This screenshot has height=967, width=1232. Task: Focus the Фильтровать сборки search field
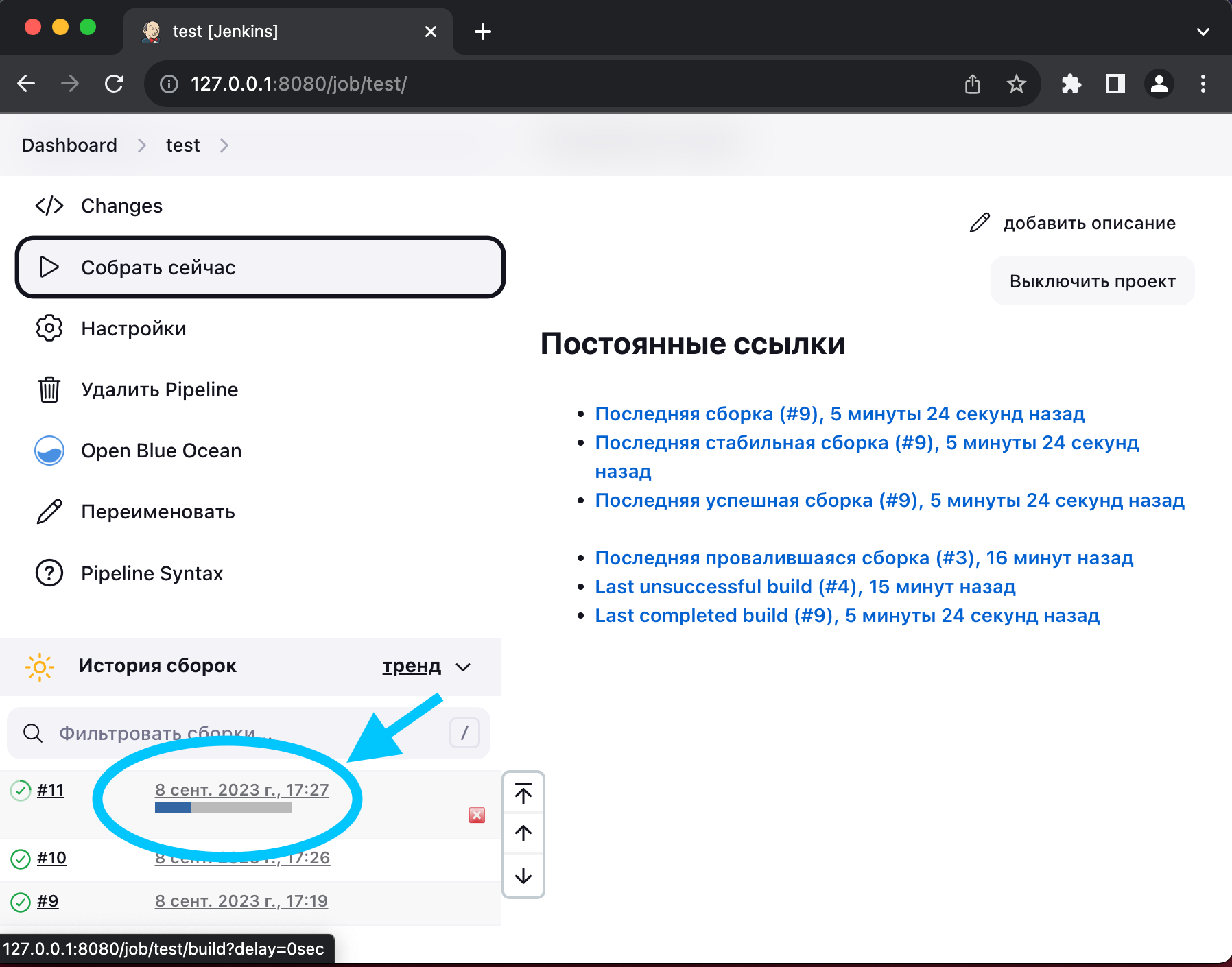pyautogui.click(x=240, y=733)
